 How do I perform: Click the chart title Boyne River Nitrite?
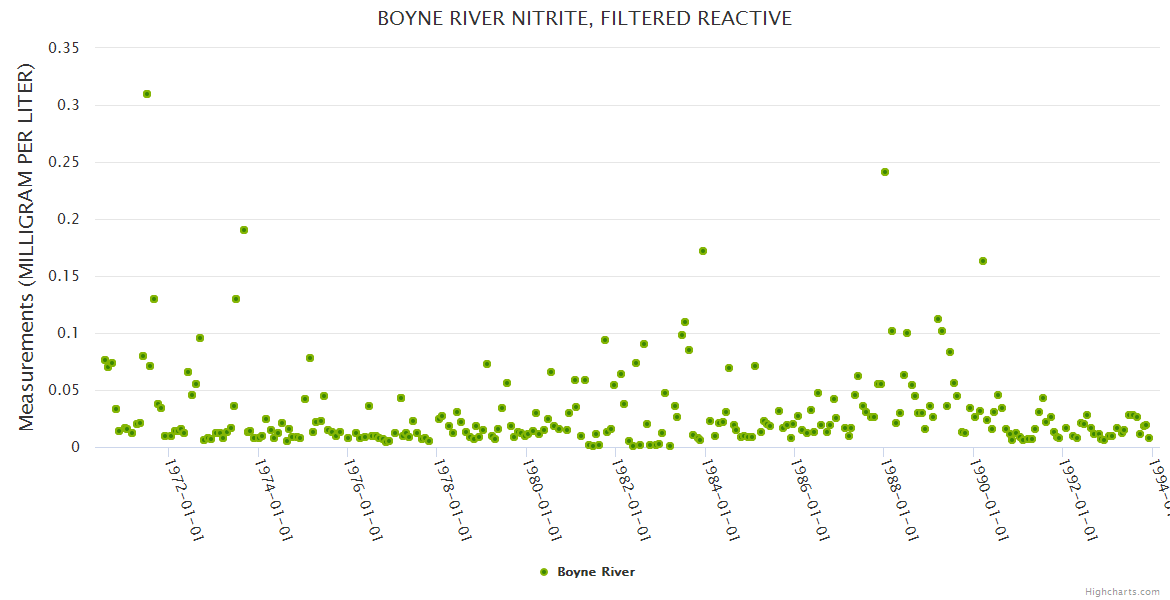pos(584,19)
